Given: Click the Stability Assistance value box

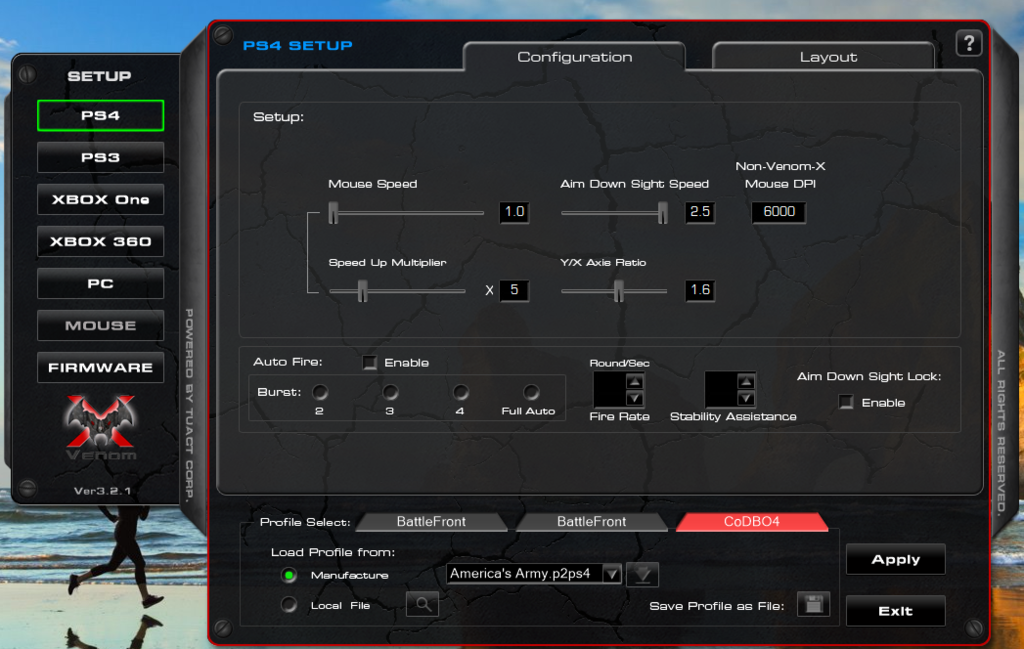Looking at the screenshot, I should pyautogui.click(x=720, y=390).
